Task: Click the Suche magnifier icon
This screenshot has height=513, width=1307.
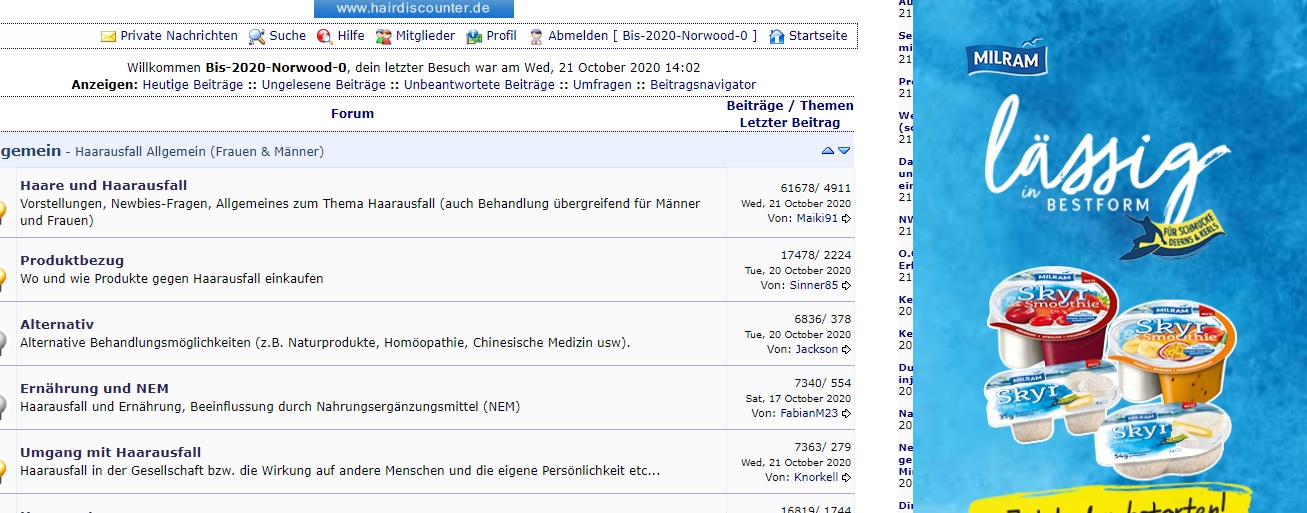Action: coord(257,36)
